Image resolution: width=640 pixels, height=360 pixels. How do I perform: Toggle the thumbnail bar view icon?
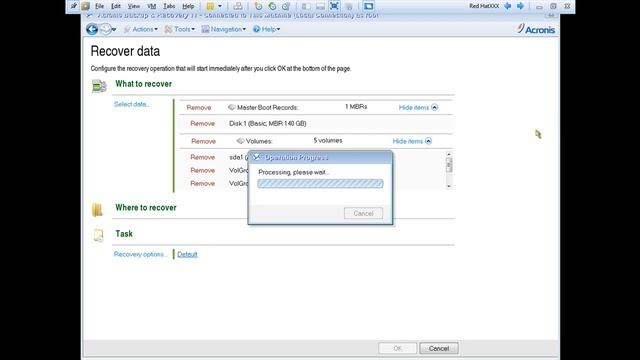(320, 6)
